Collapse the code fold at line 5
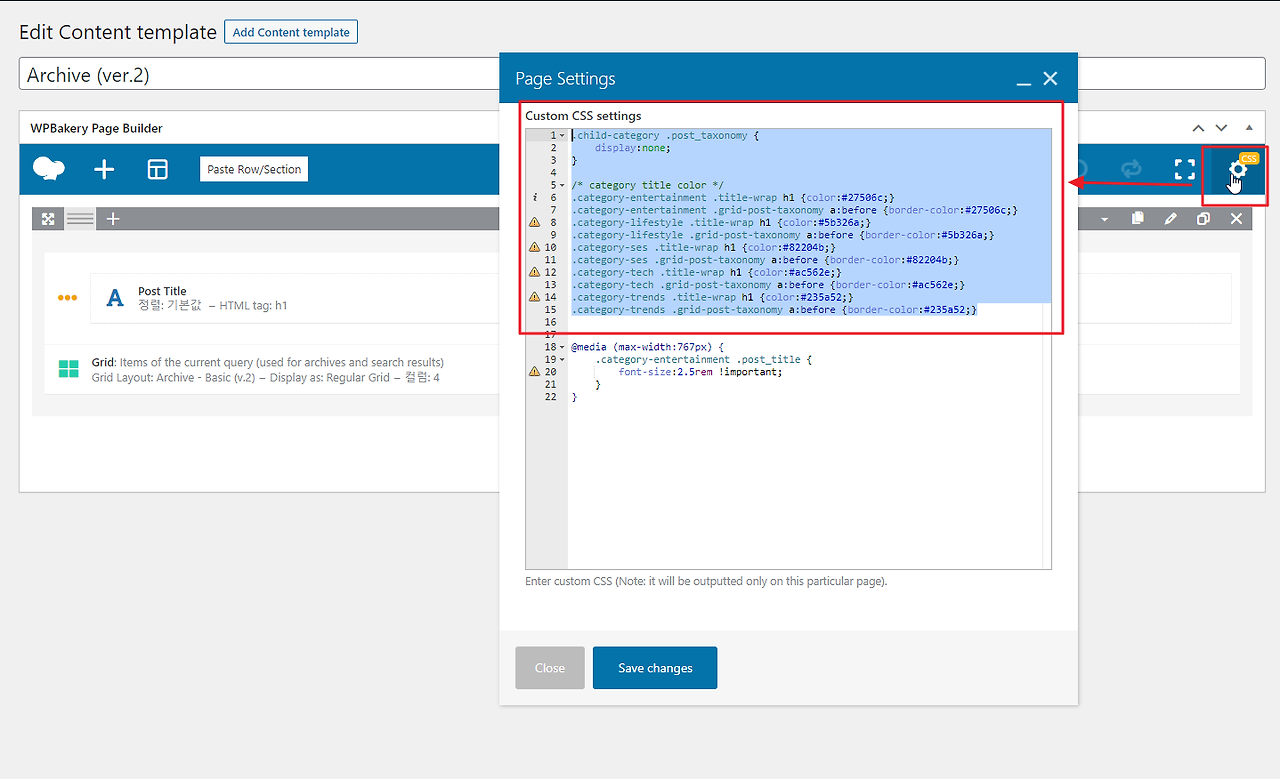The height and width of the screenshot is (779, 1280). click(x=562, y=186)
